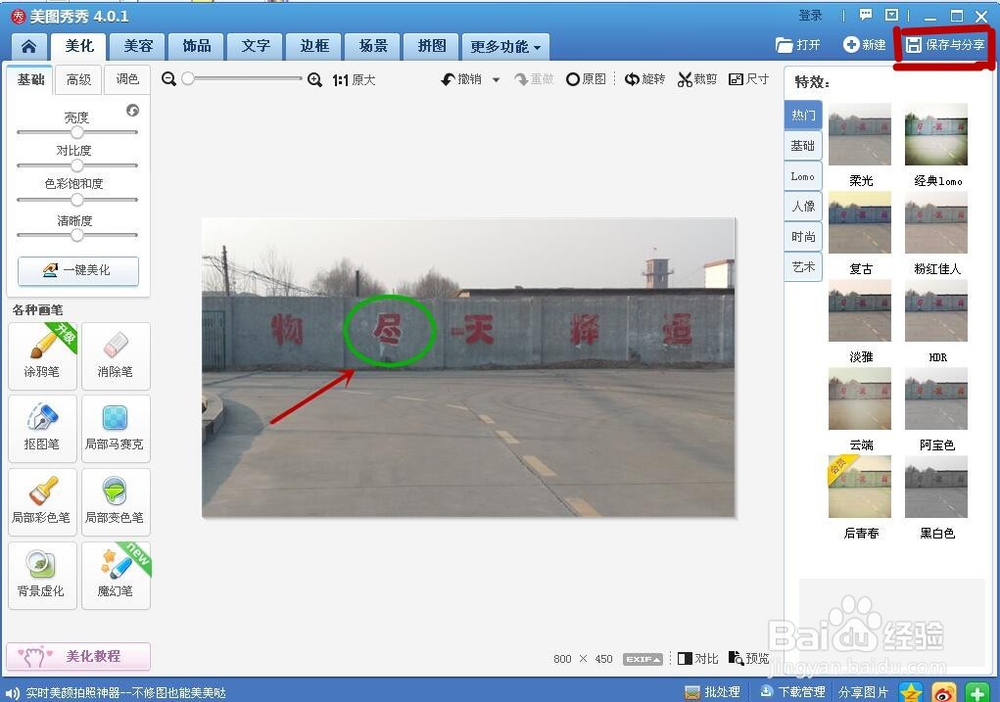Screen dimensions: 1000x702
Task: Click 一键美化 one-click beautify button
Action: (x=78, y=270)
